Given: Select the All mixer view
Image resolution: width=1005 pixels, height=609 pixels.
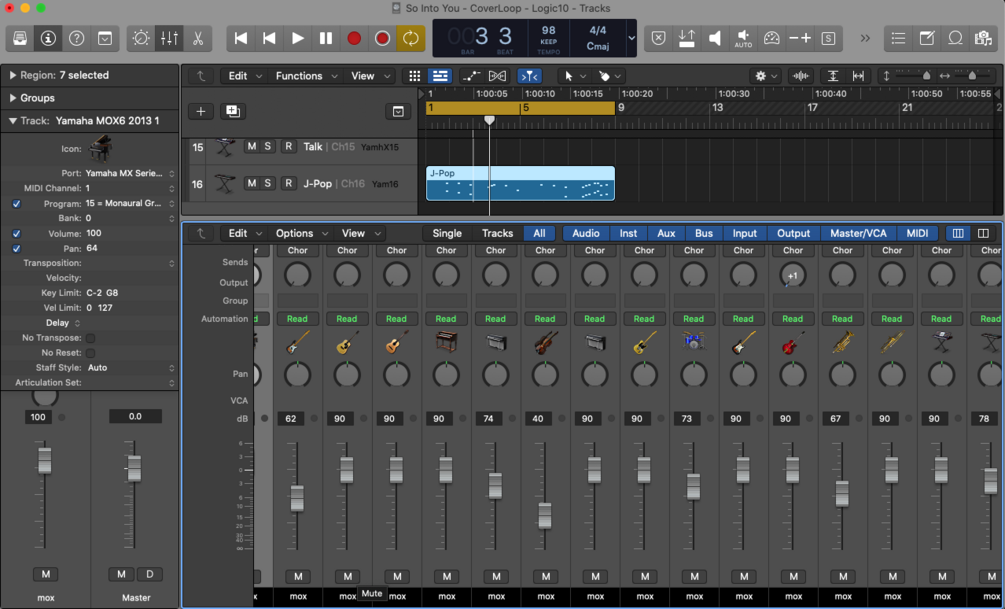Looking at the screenshot, I should (540, 233).
